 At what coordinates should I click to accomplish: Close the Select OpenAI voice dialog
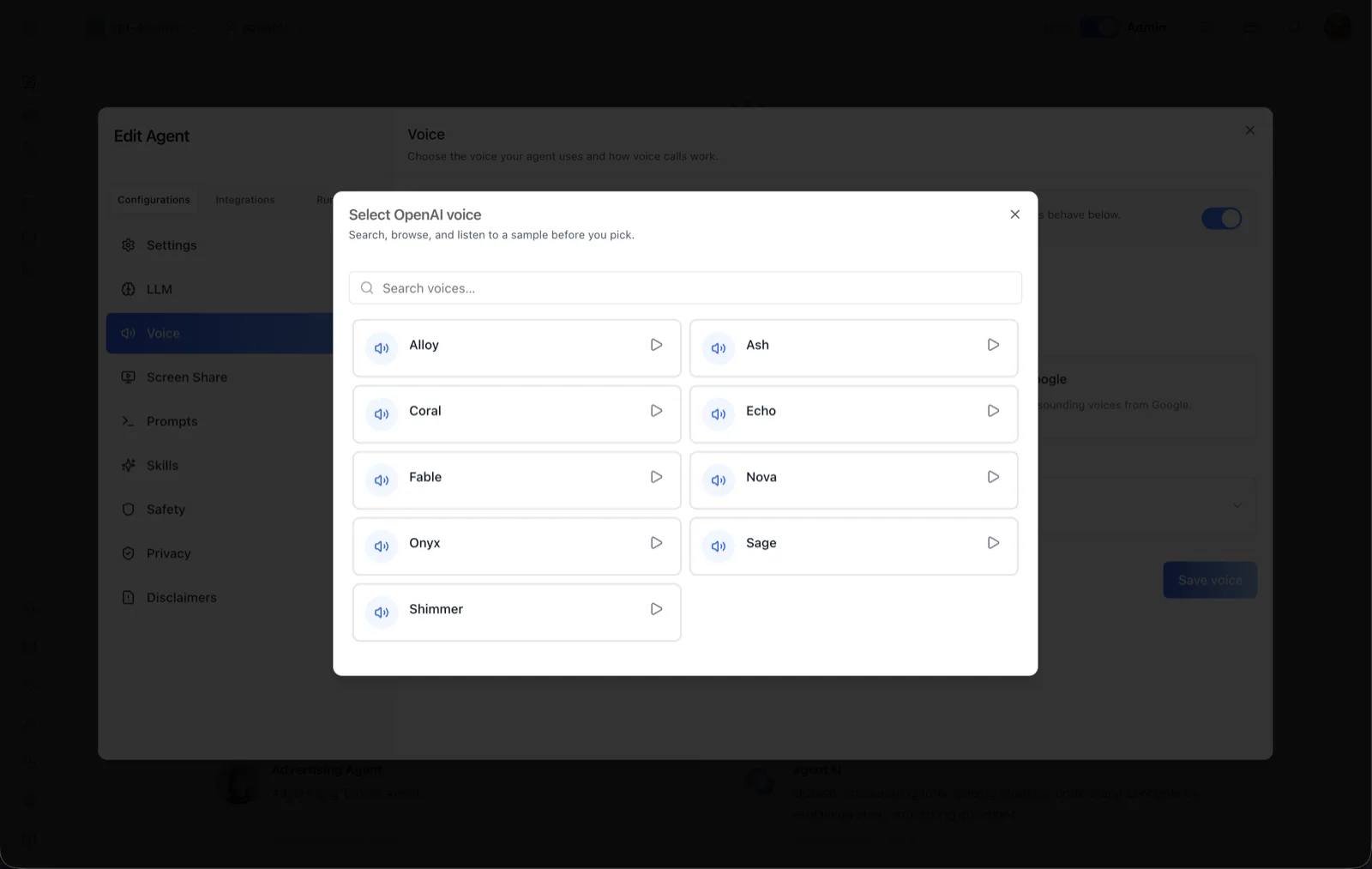(1014, 214)
